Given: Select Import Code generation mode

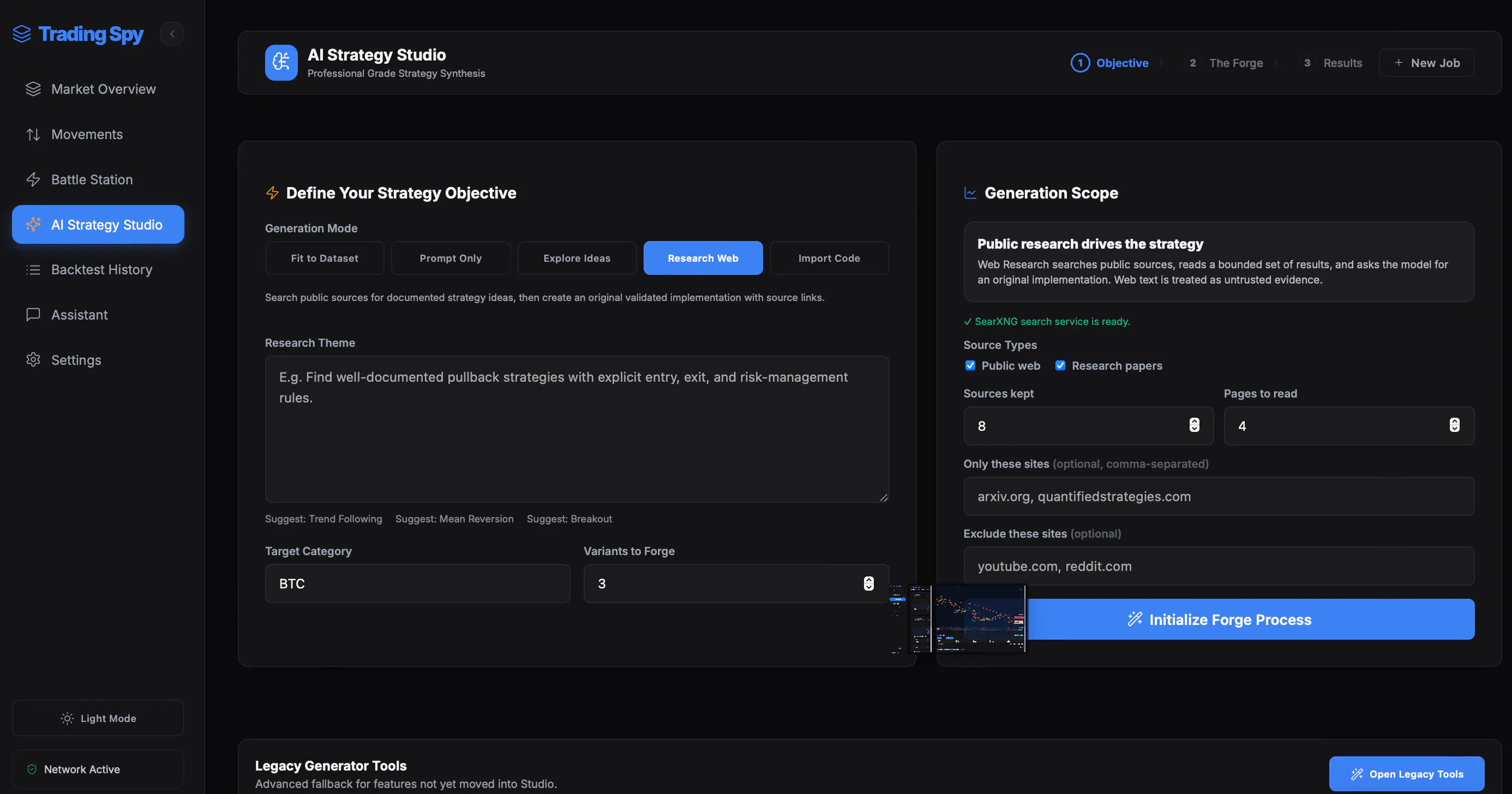Looking at the screenshot, I should [830, 258].
